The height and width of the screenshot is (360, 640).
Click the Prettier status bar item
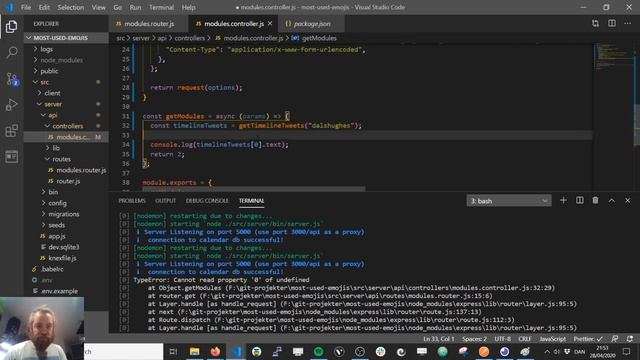[588, 339]
